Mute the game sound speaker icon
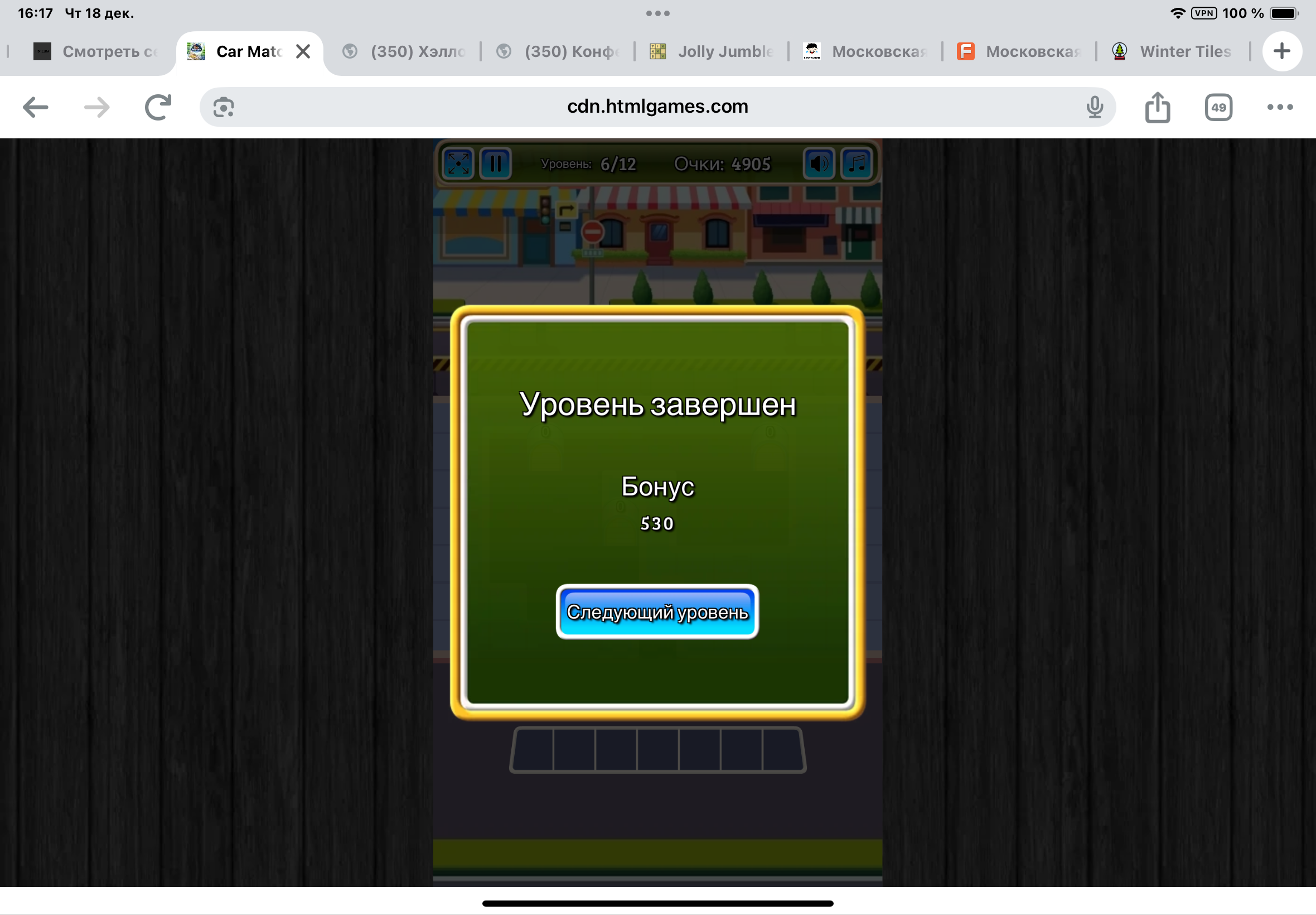 click(819, 163)
